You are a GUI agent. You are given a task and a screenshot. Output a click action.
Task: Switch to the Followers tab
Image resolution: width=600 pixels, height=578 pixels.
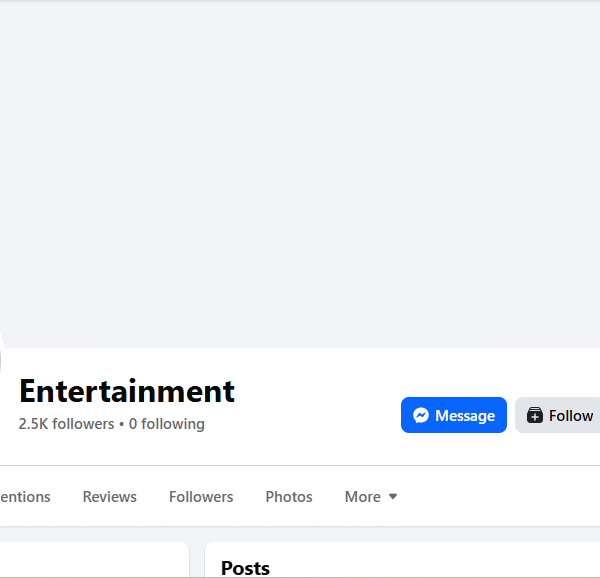pyautogui.click(x=201, y=497)
